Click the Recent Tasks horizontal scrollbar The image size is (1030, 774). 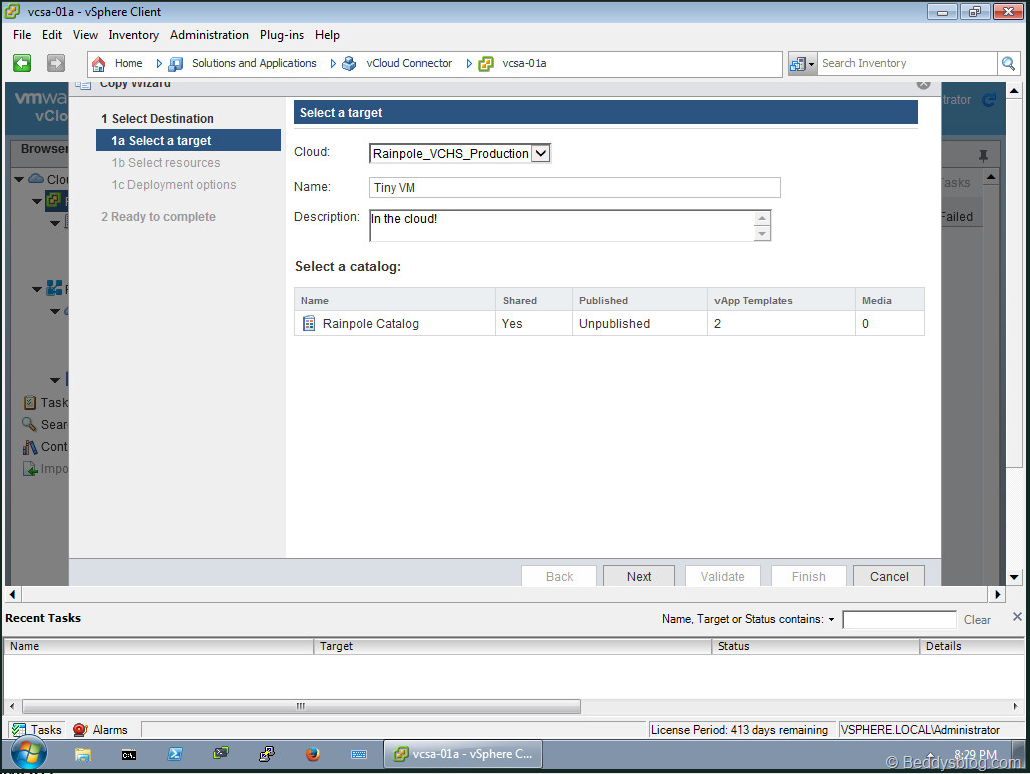(302, 706)
